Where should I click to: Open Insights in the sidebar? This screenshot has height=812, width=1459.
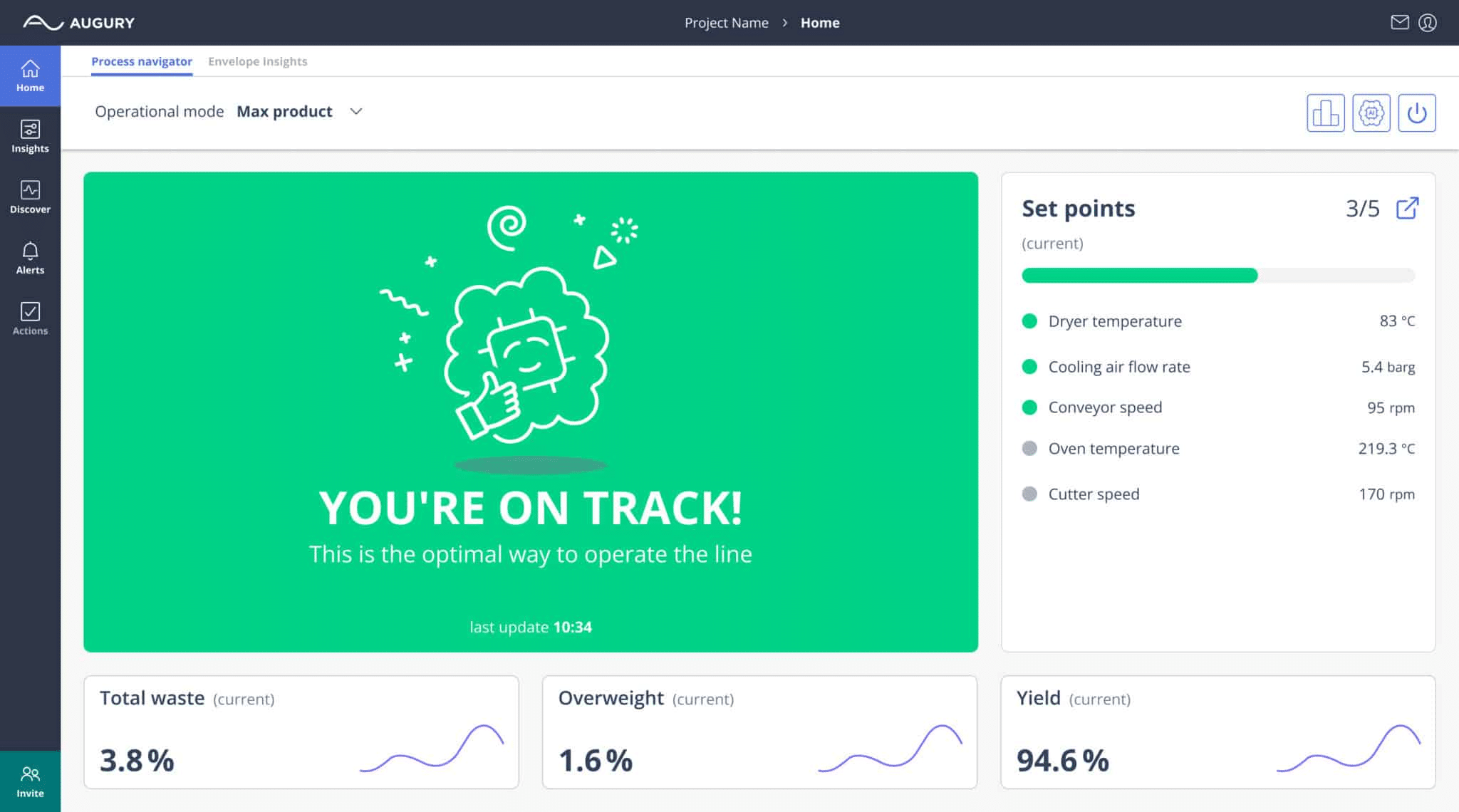pos(30,137)
